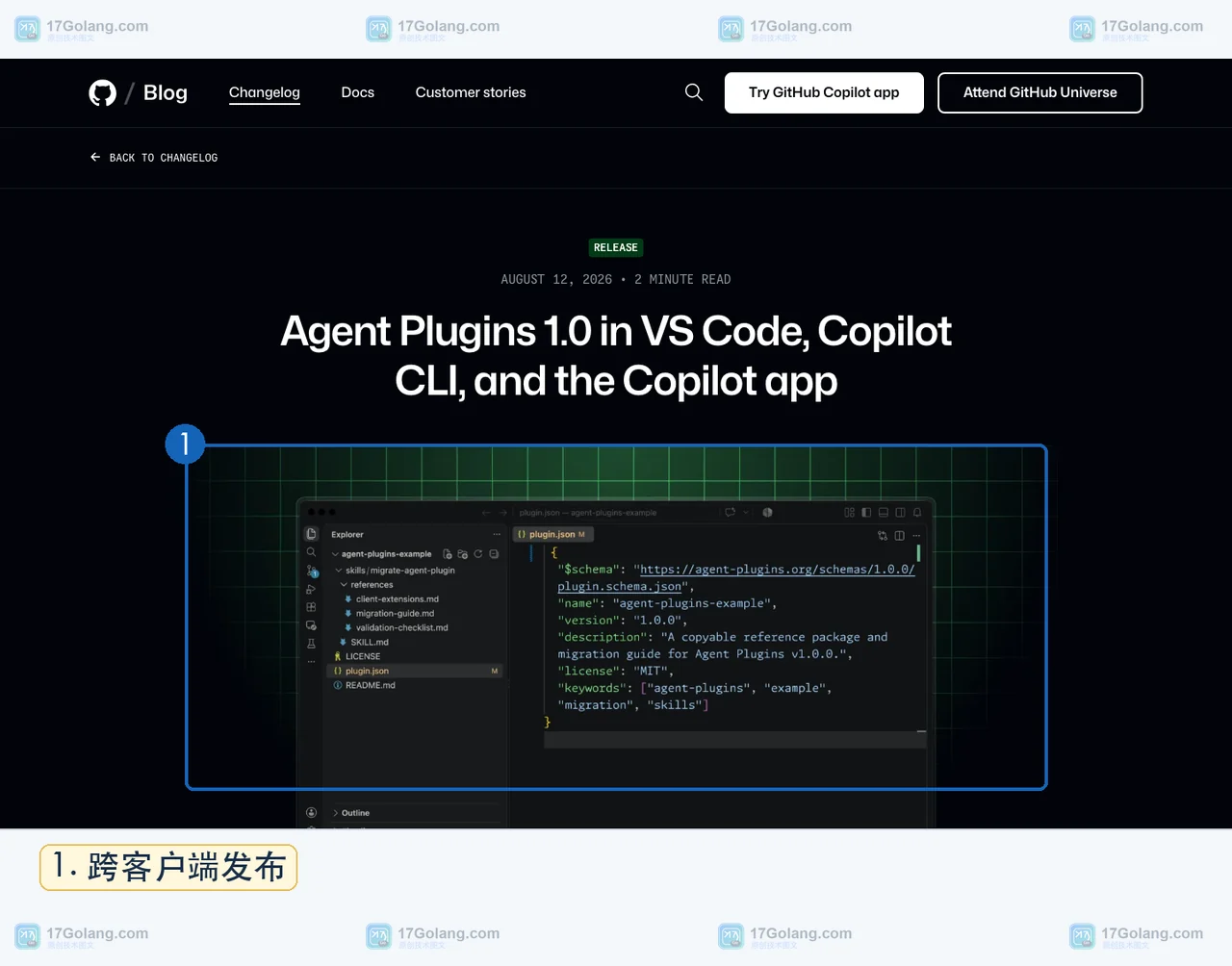Click the round agent status icon in title bar
Screen dimensions: 1232x966
point(767,513)
